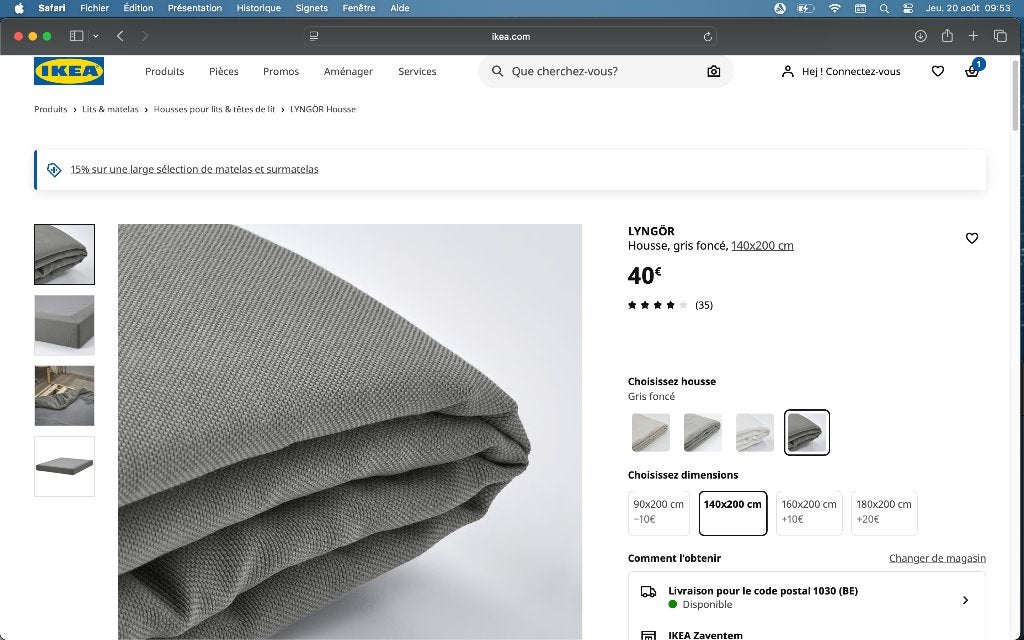
Task: Select the 180x200 cm size
Action: coord(884,513)
